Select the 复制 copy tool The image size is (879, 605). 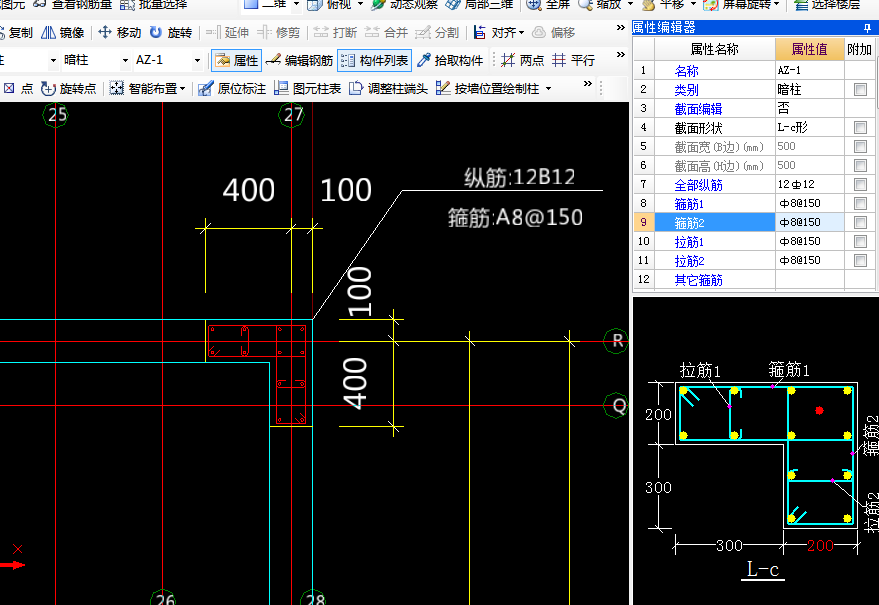coord(16,33)
